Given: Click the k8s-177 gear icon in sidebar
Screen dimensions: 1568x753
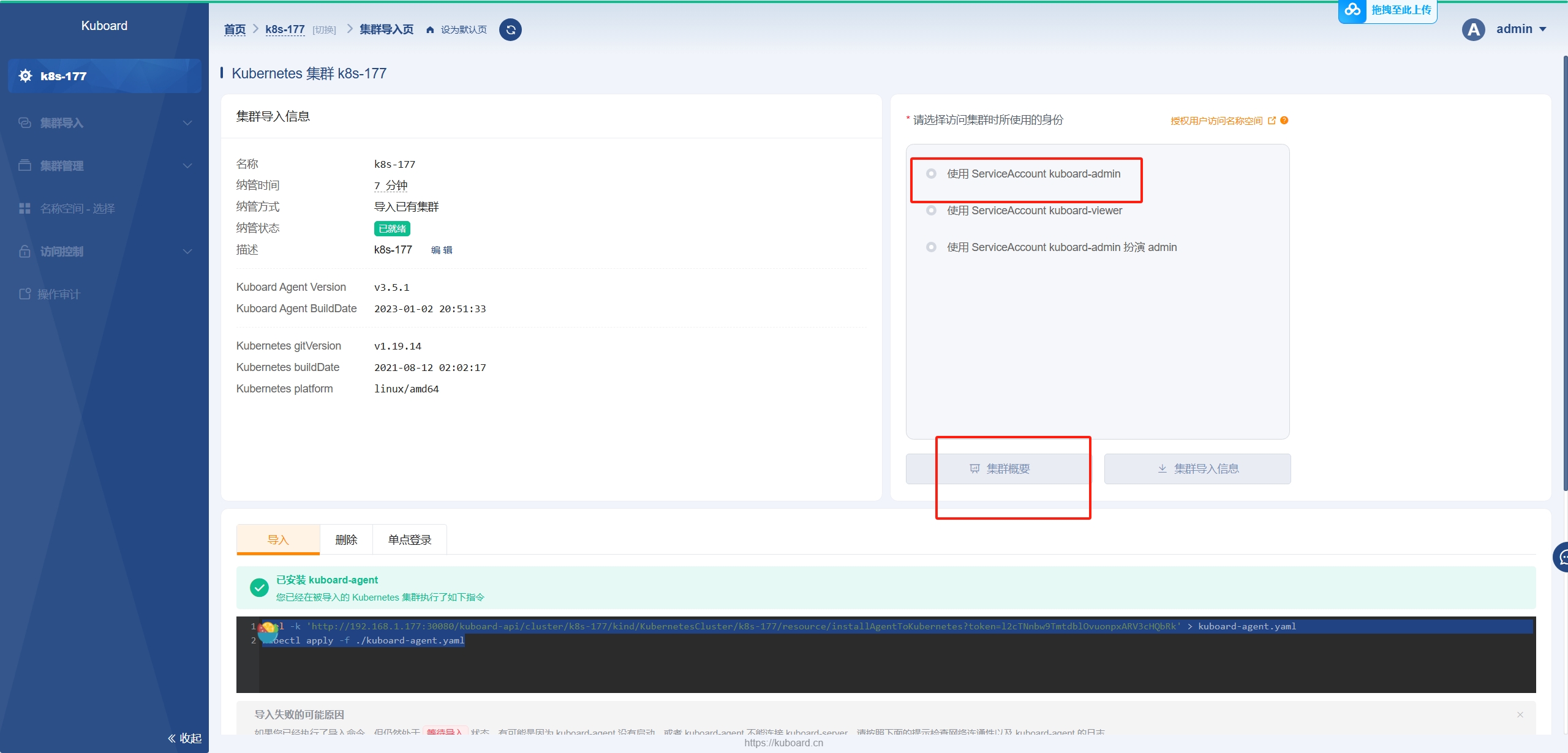Looking at the screenshot, I should click(x=25, y=76).
